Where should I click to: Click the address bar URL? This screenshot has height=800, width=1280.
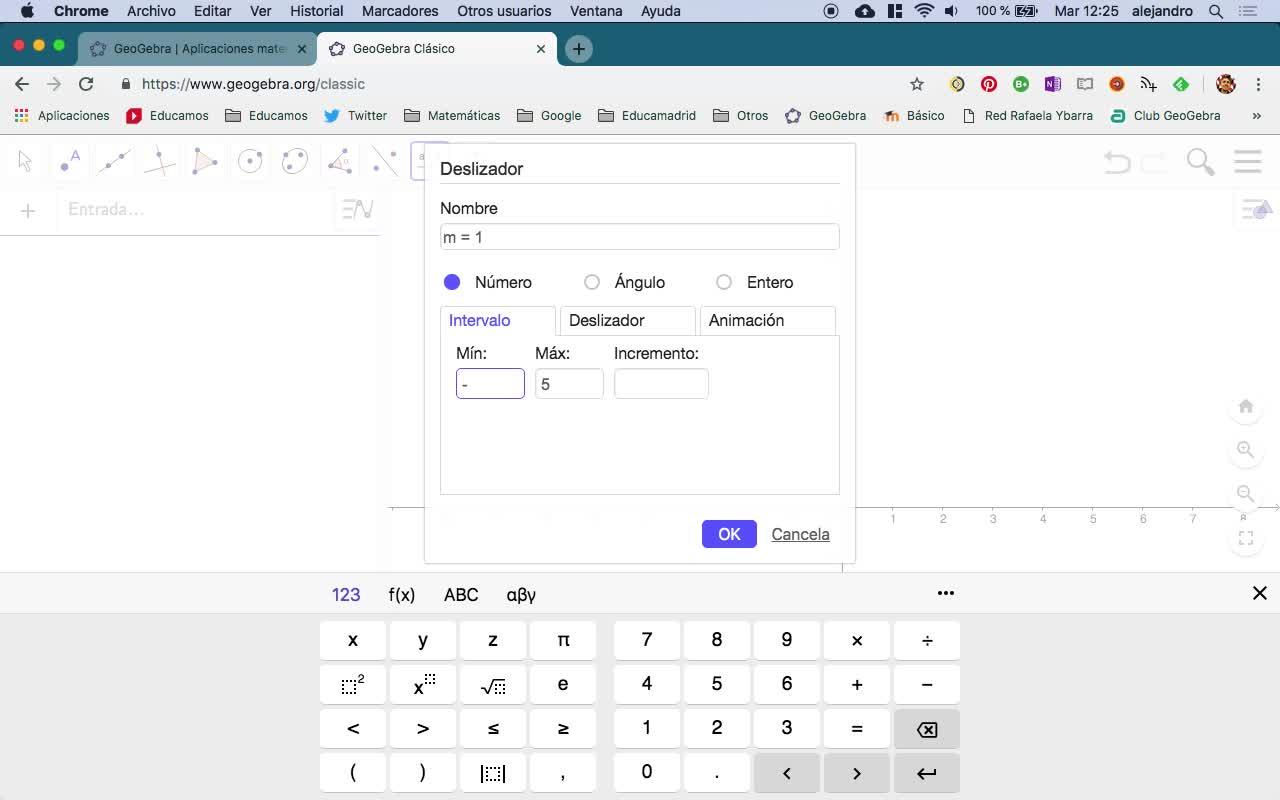click(x=253, y=84)
